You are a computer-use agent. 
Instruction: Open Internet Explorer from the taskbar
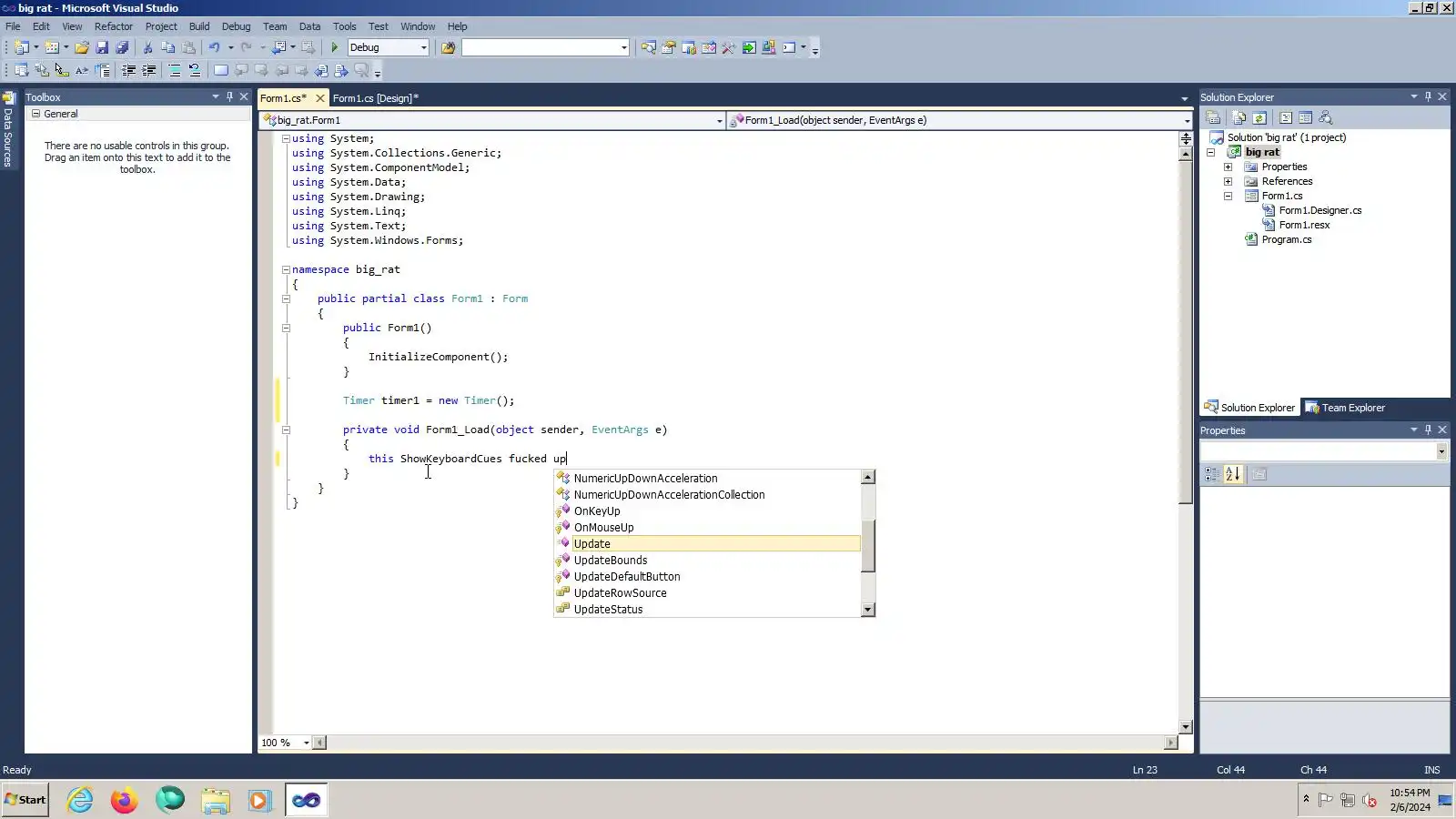80,800
